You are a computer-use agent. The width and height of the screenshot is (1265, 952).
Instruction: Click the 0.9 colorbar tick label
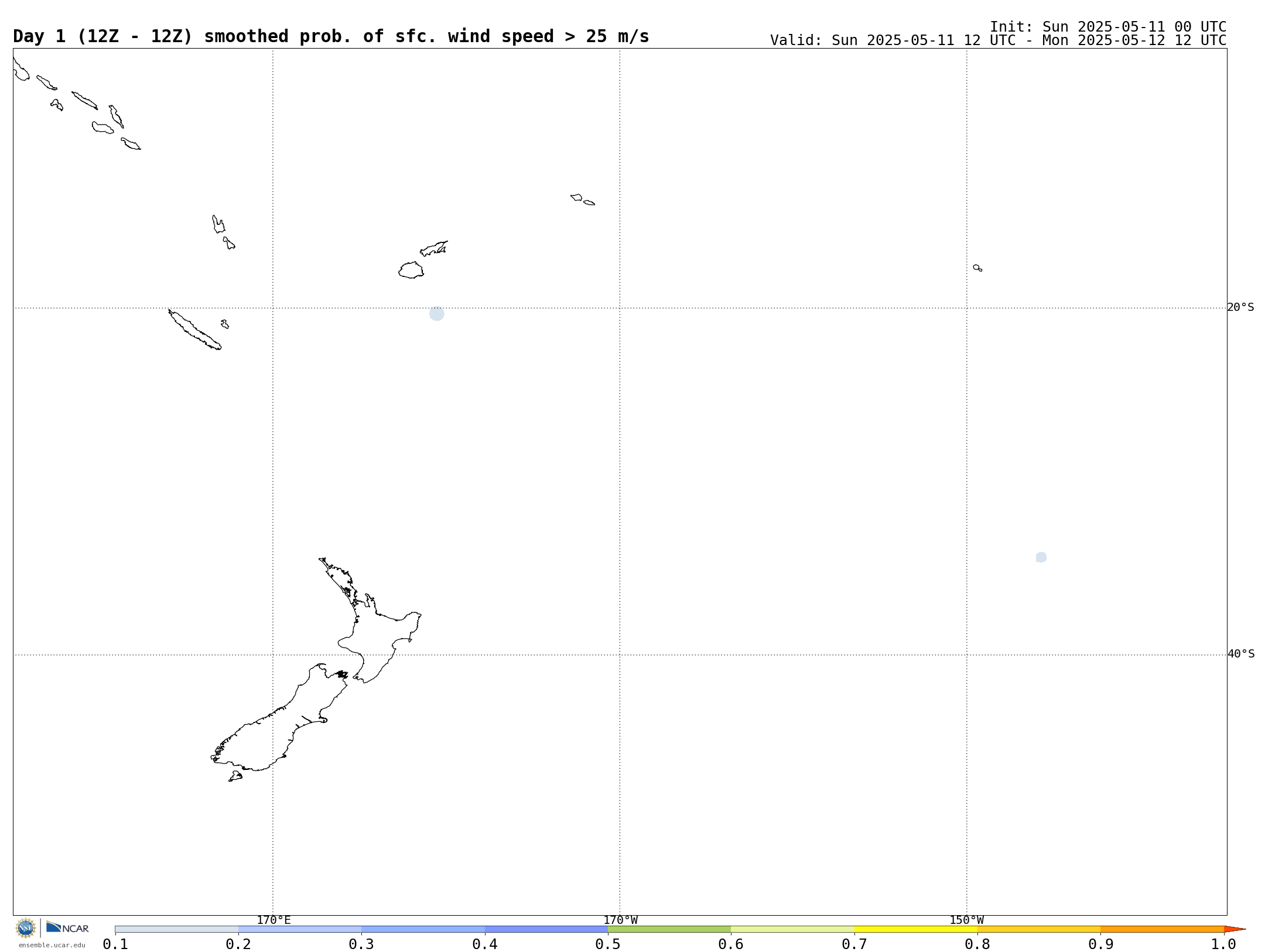[1101, 944]
